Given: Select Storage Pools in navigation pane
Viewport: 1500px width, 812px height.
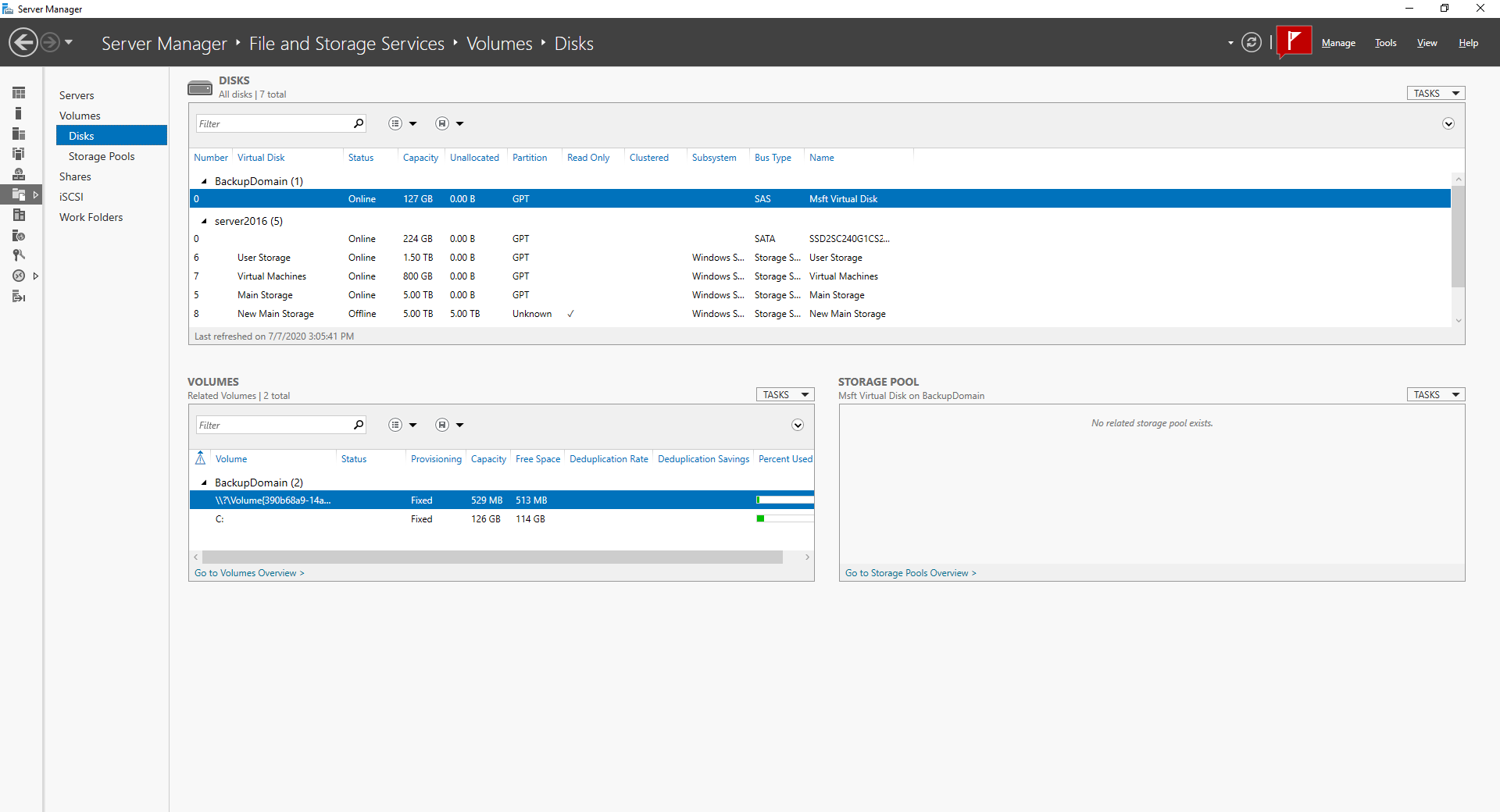Looking at the screenshot, I should (102, 156).
